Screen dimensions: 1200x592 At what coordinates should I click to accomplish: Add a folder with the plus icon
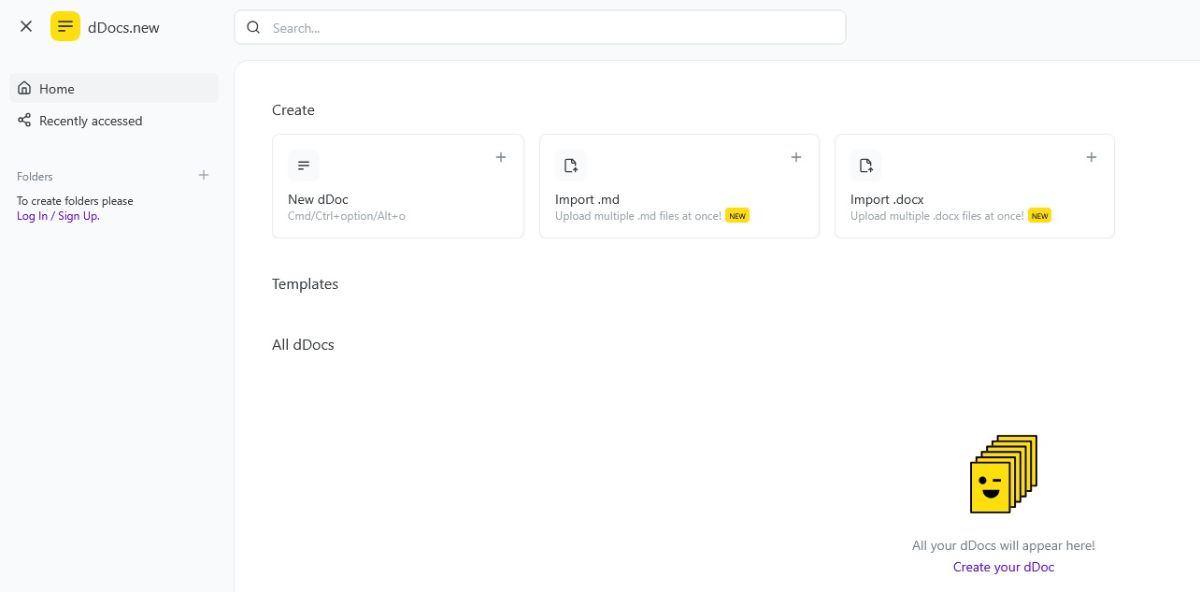point(204,175)
